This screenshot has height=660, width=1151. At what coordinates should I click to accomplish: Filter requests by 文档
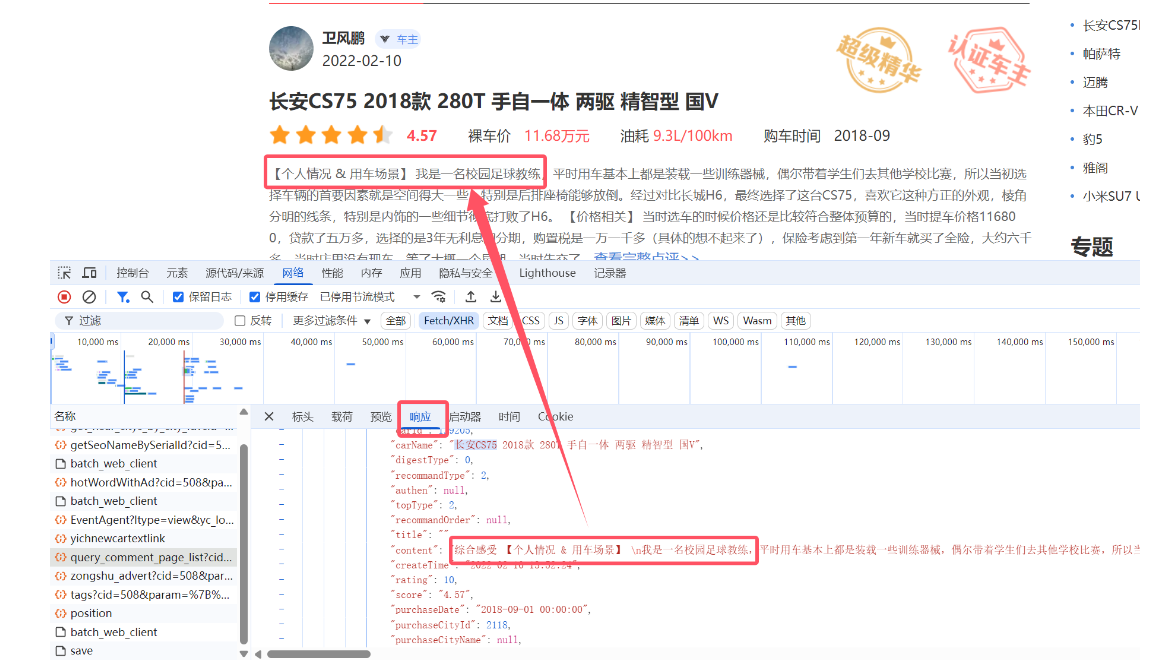[x=498, y=320]
